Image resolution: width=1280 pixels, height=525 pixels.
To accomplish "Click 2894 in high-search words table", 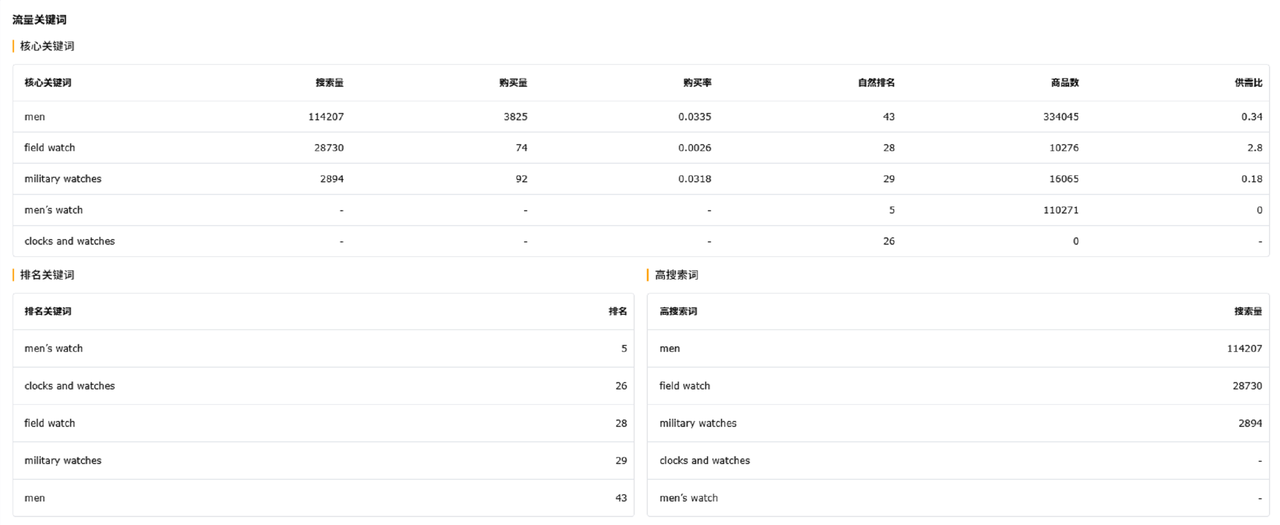I will pos(1250,423).
